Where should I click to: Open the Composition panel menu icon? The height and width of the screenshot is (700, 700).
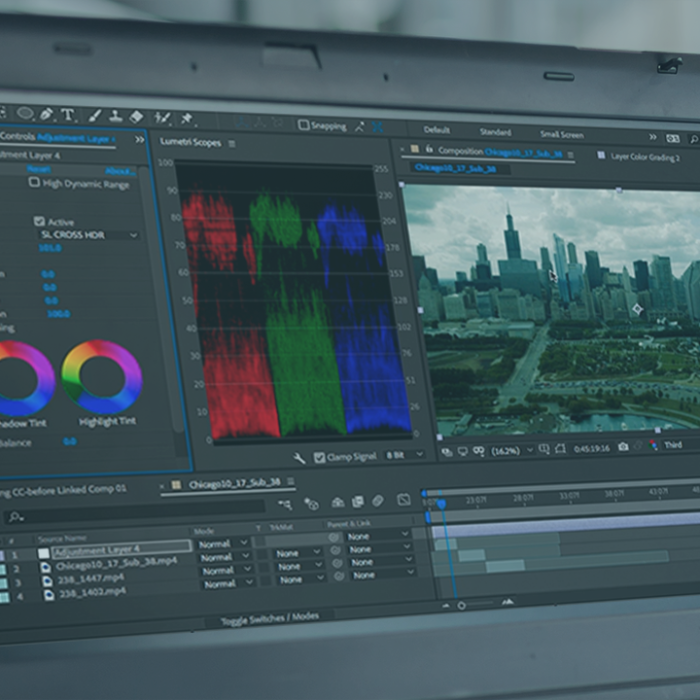[x=571, y=155]
